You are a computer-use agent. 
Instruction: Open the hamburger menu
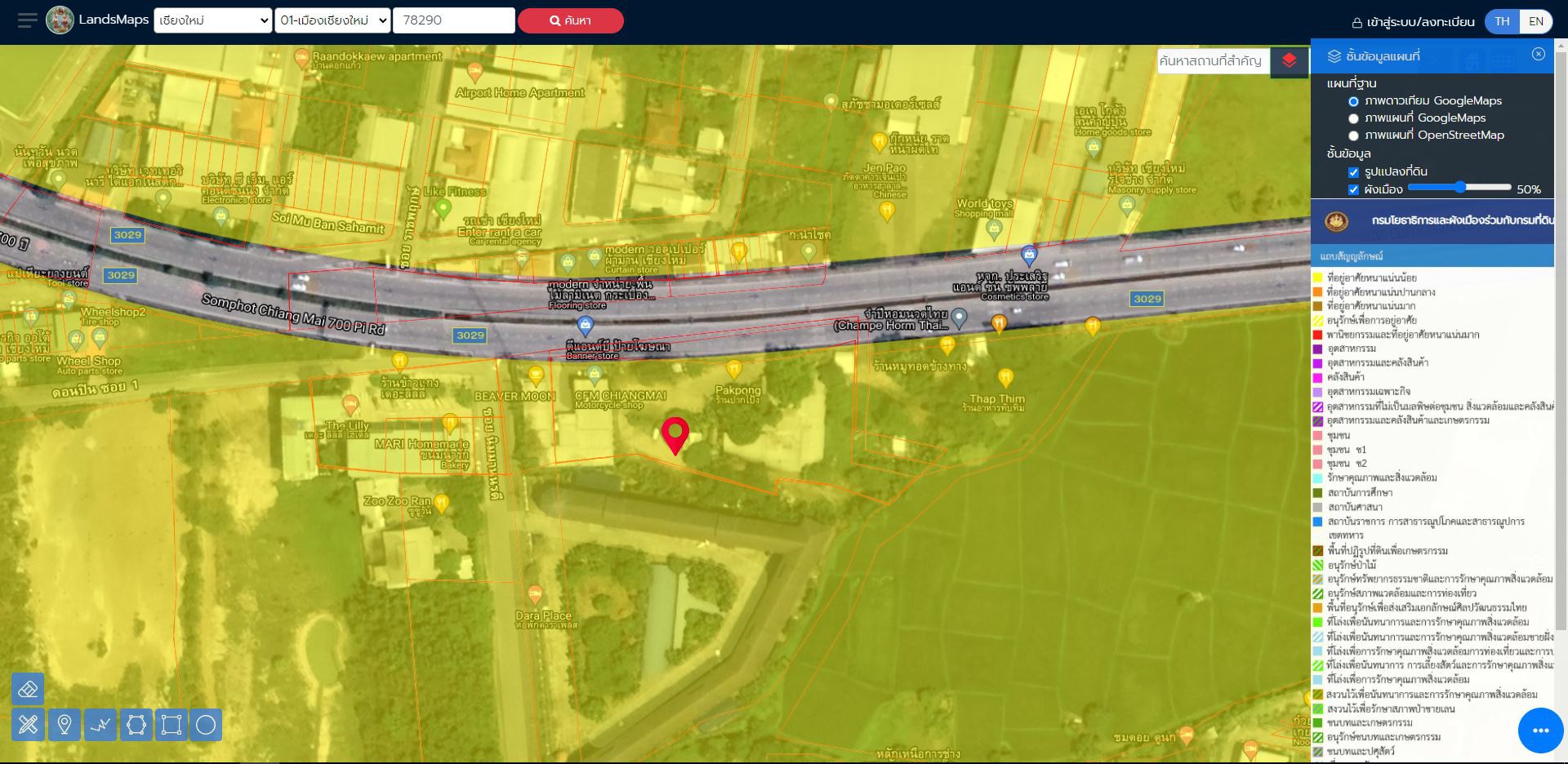[x=27, y=20]
